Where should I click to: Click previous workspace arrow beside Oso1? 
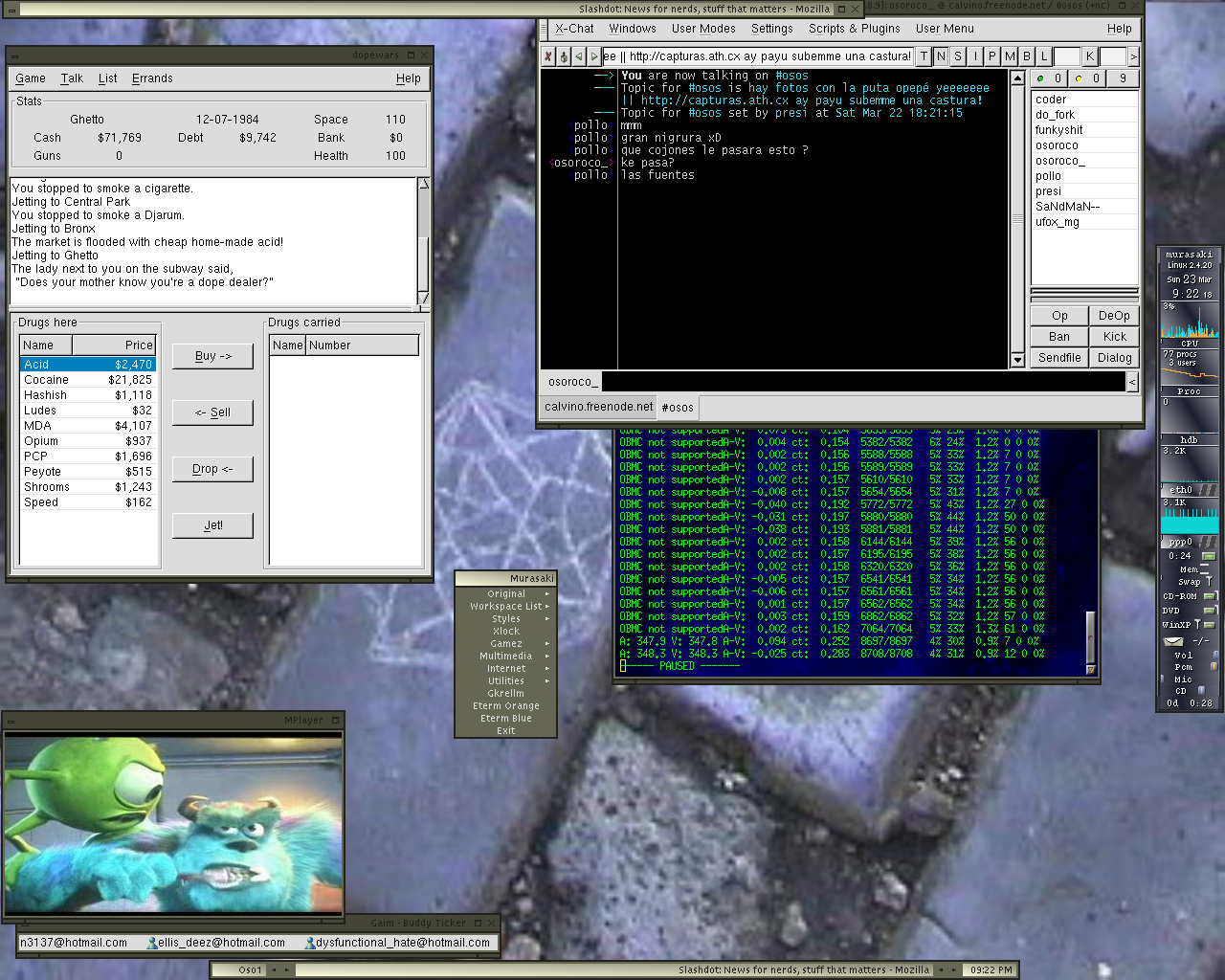274,969
